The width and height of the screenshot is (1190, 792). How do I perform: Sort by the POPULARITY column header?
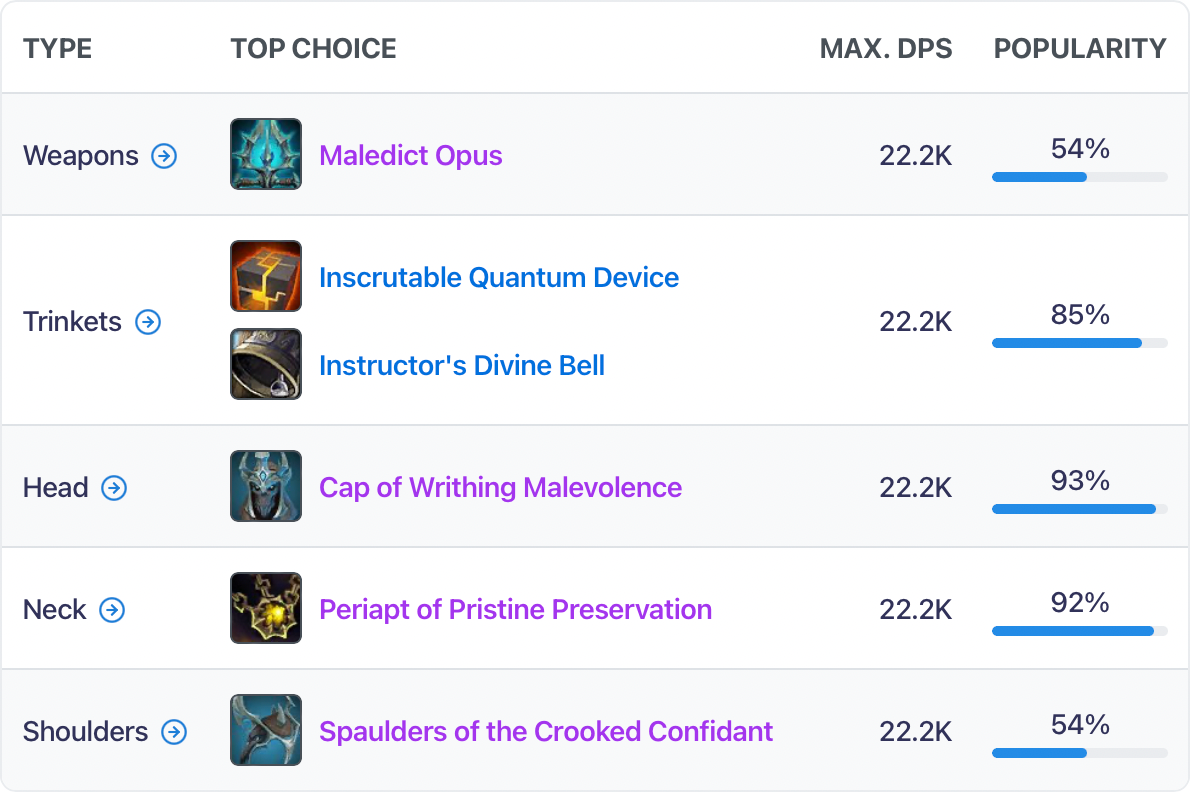pyautogui.click(x=1079, y=47)
